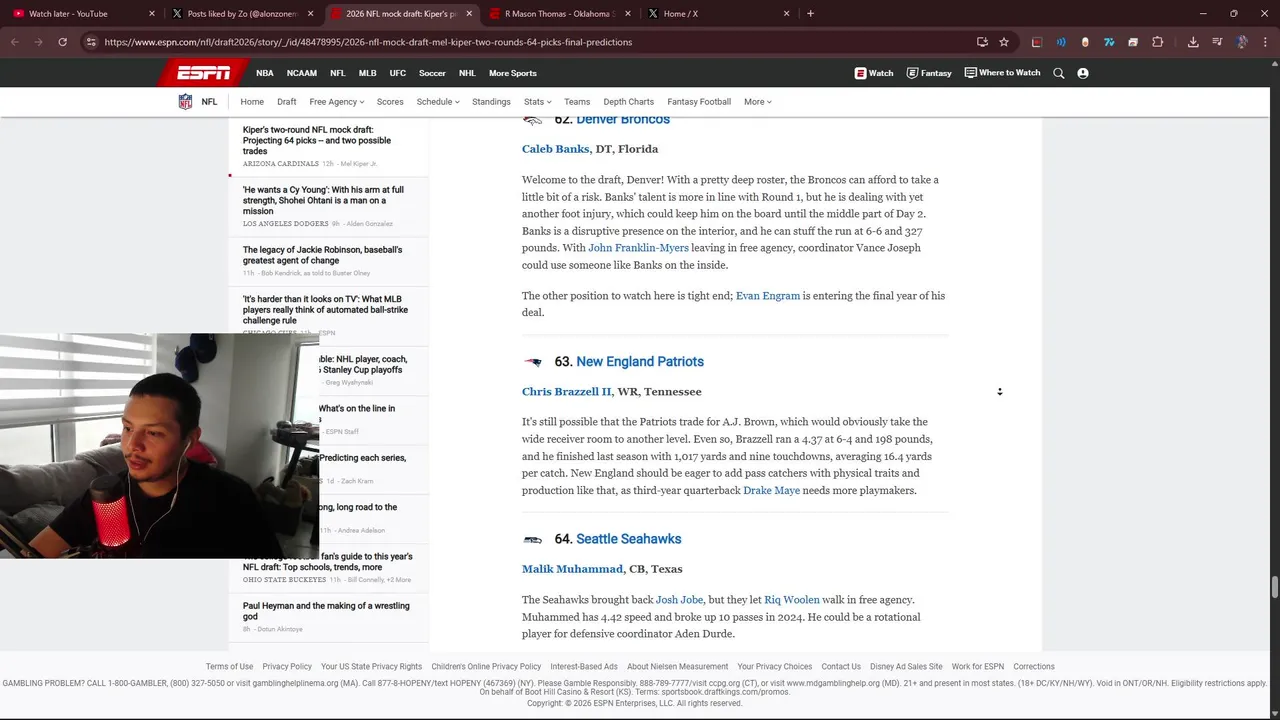Open Jackie Robinson legacy story
The width and height of the screenshot is (1280, 720).
point(322,255)
